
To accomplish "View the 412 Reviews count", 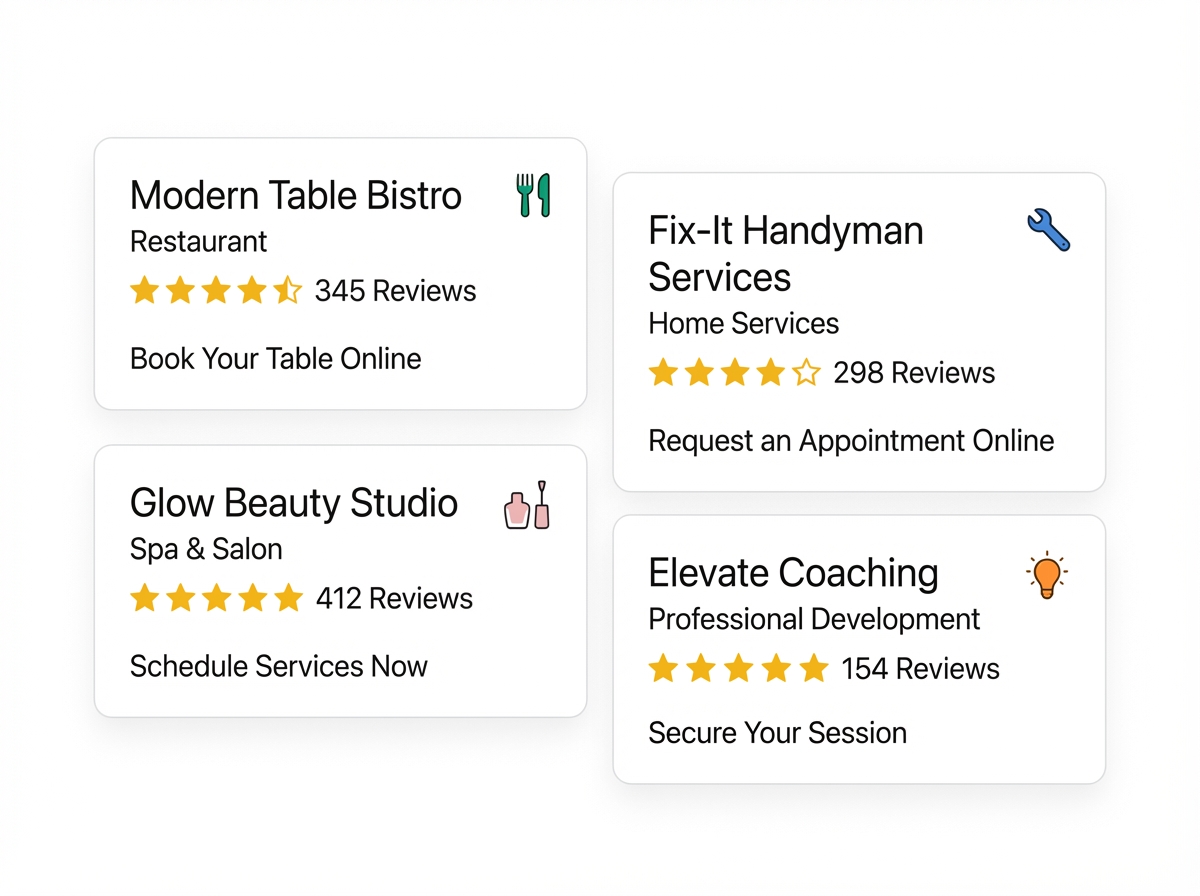I will click(394, 598).
